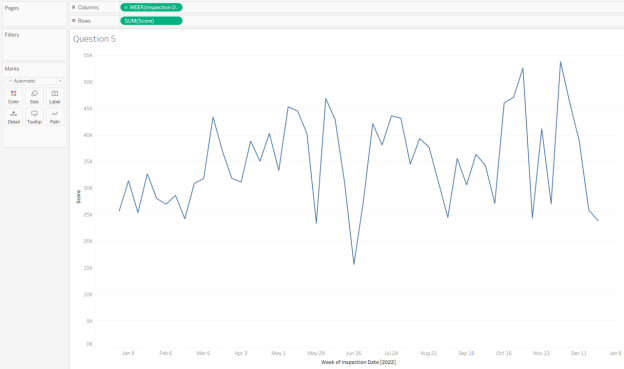
Task: Click the lowest point near Jun 26
Action: click(354, 264)
